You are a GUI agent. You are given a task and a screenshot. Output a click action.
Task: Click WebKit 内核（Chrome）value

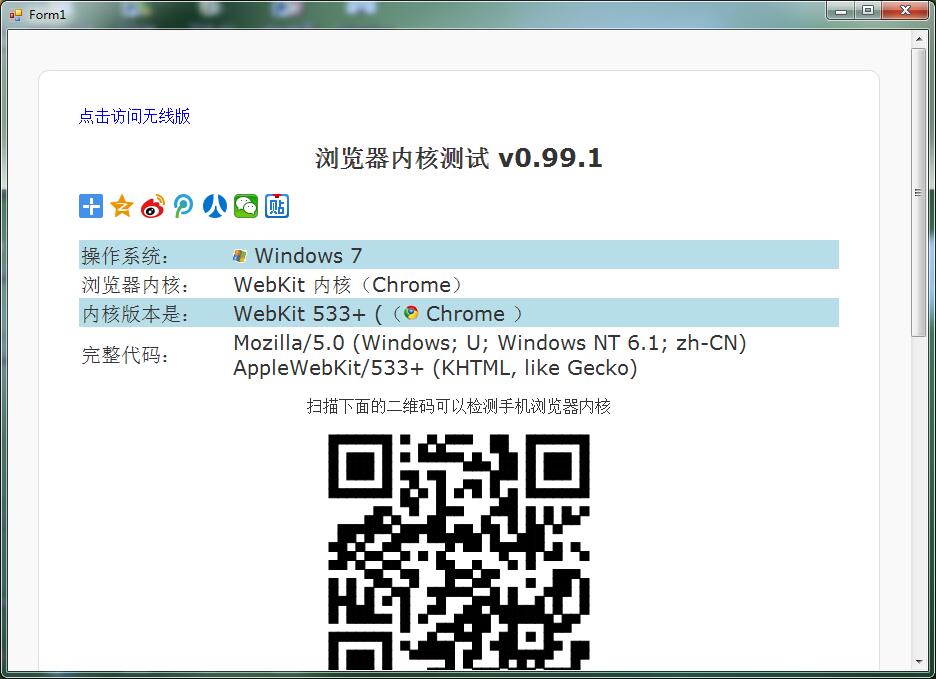click(x=349, y=285)
